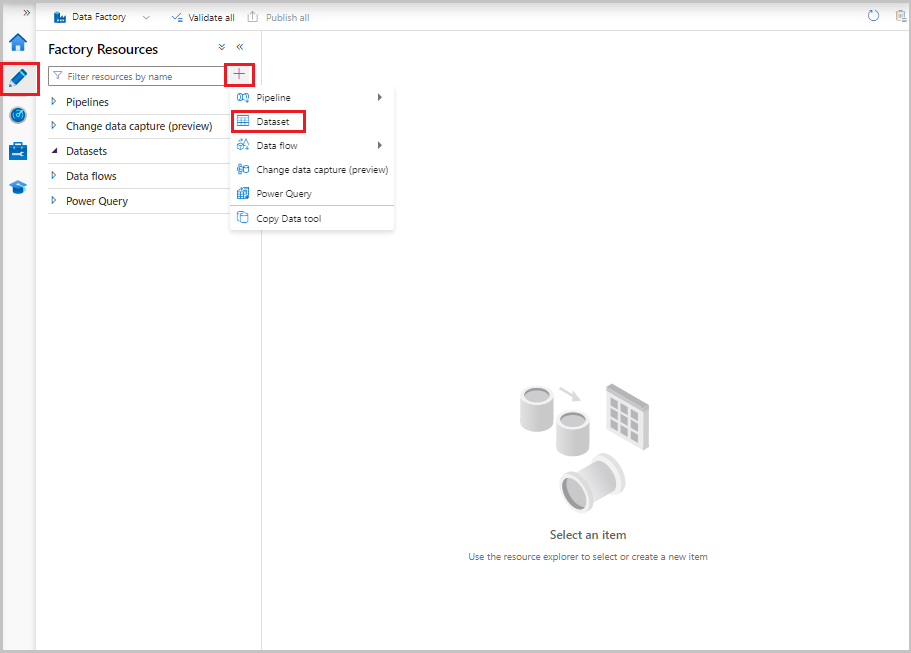Select the Pipelines label in tree
Screen dimensions: 911x653
(x=87, y=102)
